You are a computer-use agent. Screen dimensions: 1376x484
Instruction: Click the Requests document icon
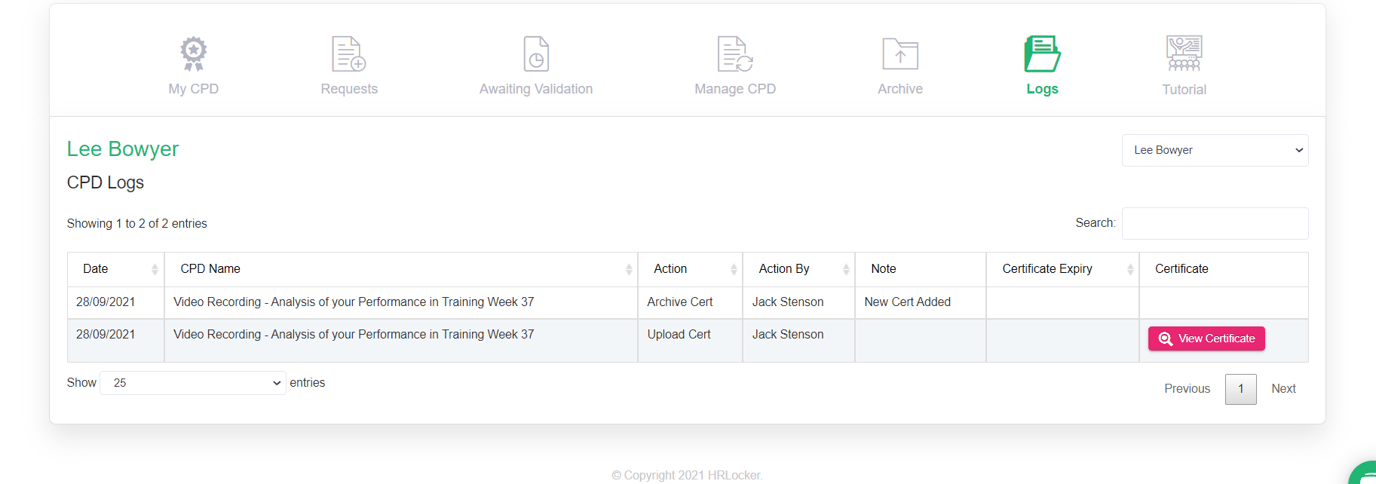[x=349, y=54]
